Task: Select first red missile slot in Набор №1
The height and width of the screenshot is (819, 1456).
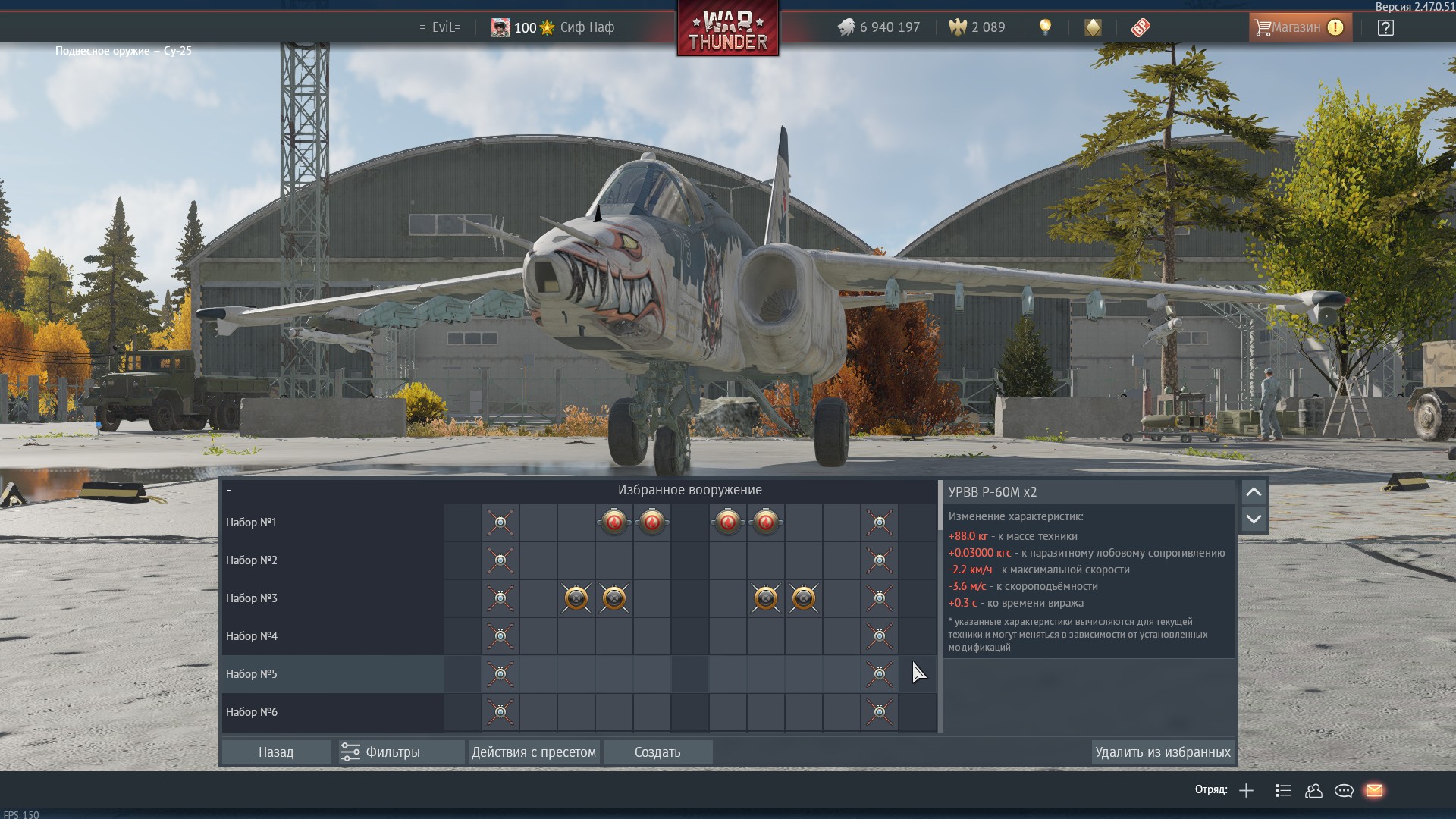Action: click(x=614, y=522)
